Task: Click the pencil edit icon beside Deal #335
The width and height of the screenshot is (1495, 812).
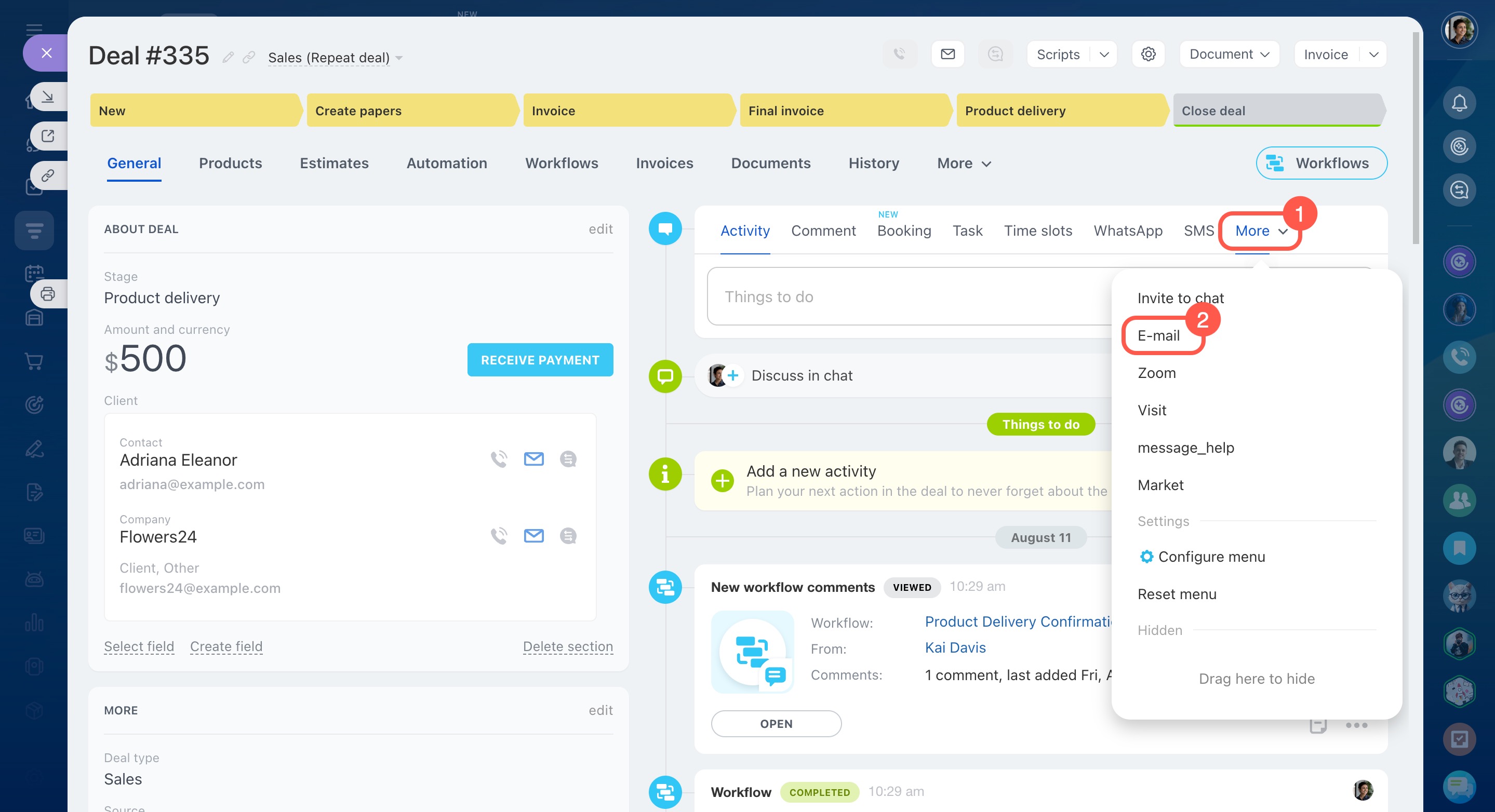Action: point(228,57)
